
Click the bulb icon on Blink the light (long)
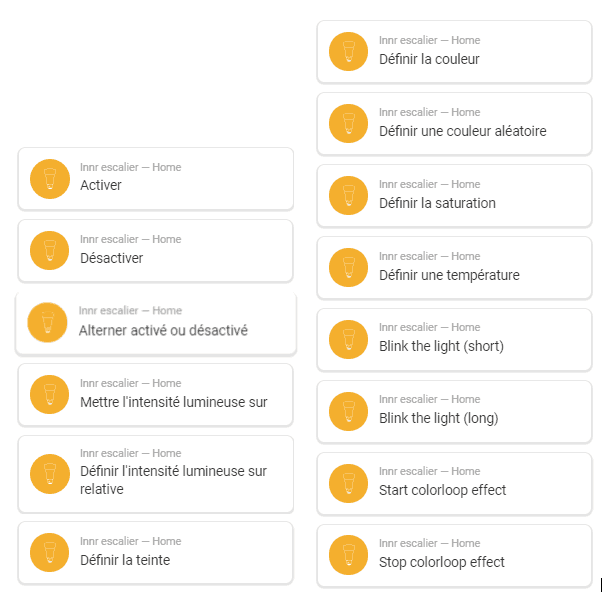click(348, 410)
